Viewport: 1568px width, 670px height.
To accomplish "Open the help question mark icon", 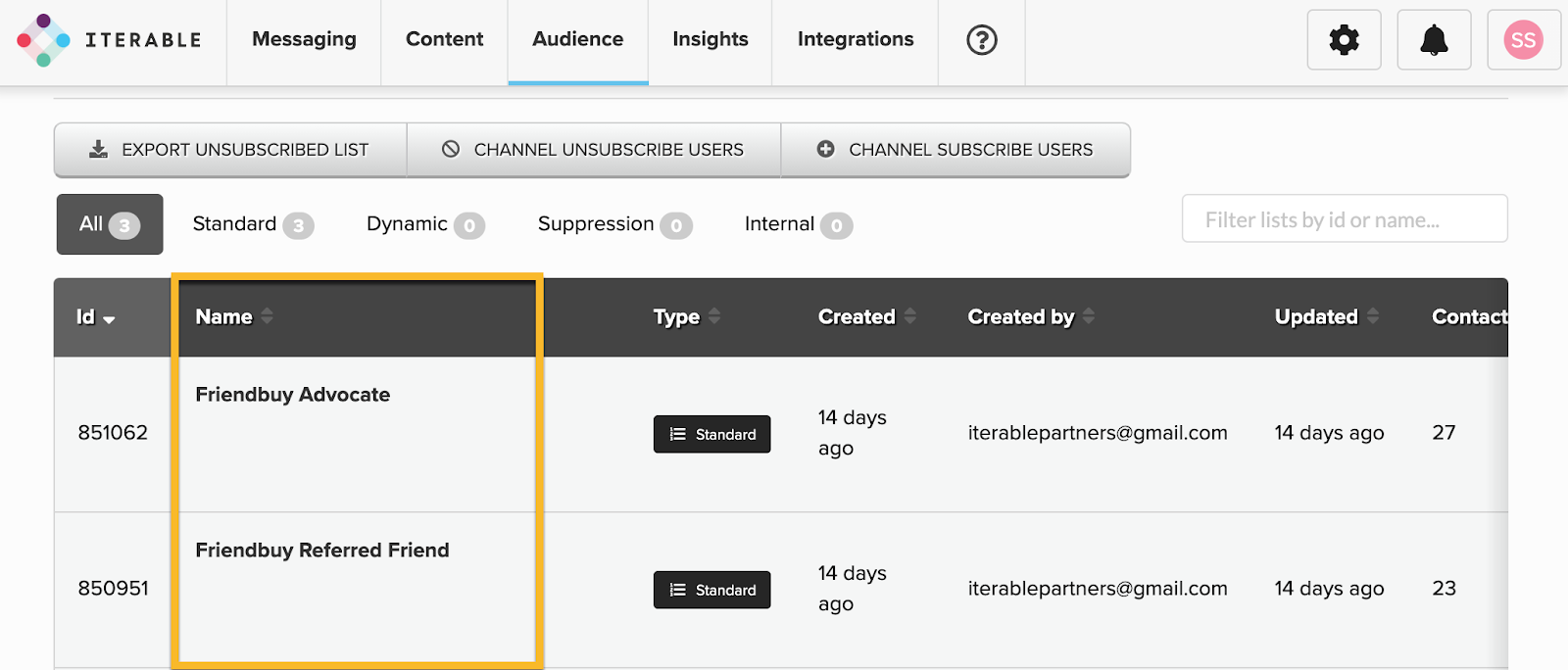I will [x=981, y=40].
